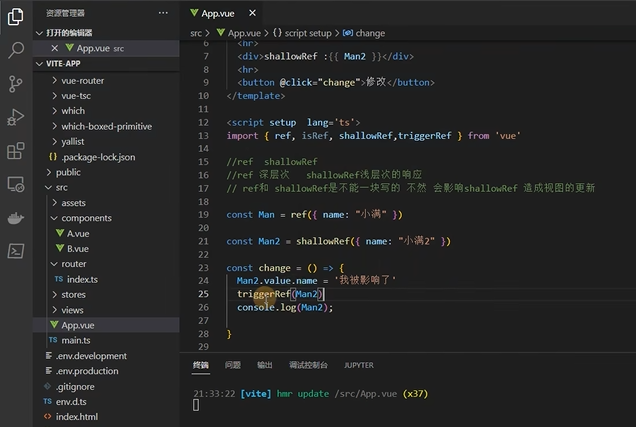636x427 pixels.
Task: Click the HTML icon beside index.html
Action: [x=47, y=416]
